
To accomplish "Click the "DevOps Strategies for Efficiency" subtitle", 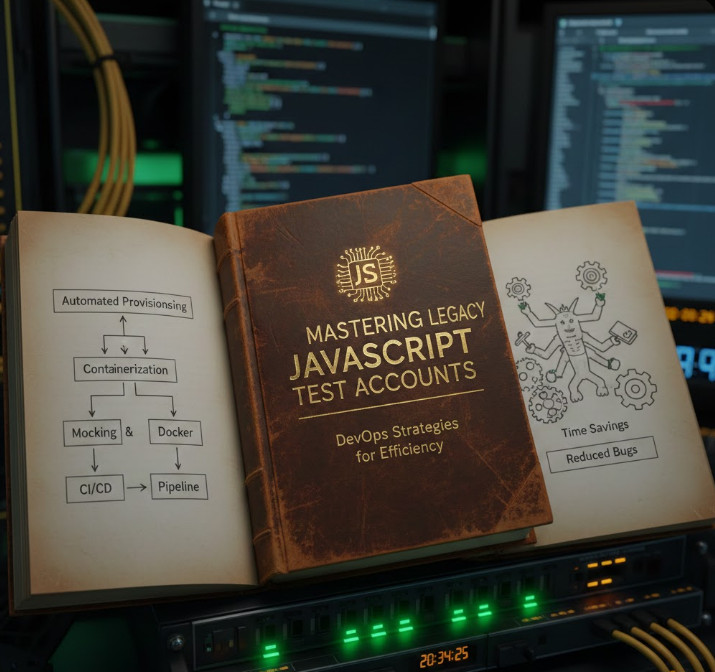I will (x=397, y=440).
